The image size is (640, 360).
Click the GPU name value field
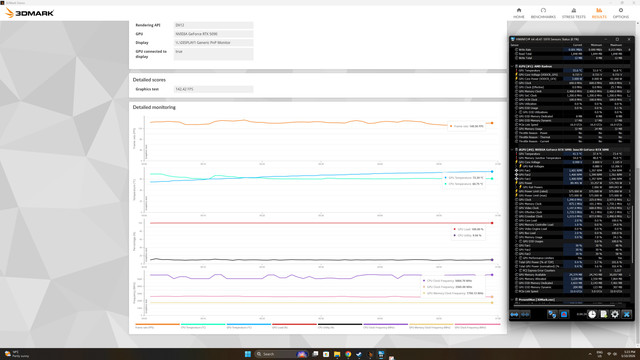point(213,34)
